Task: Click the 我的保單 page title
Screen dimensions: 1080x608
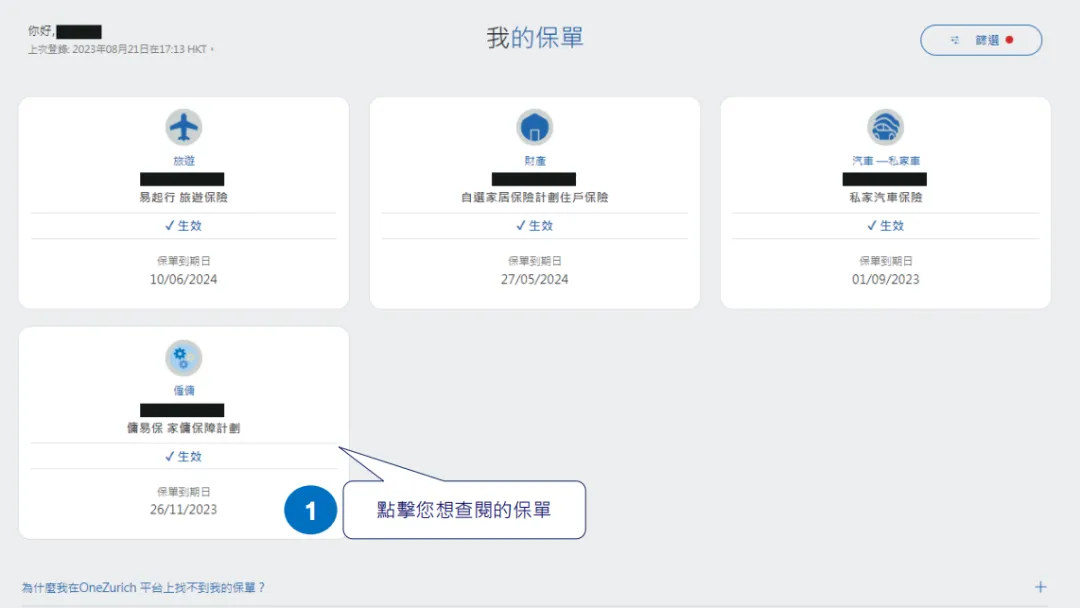Action: point(535,38)
